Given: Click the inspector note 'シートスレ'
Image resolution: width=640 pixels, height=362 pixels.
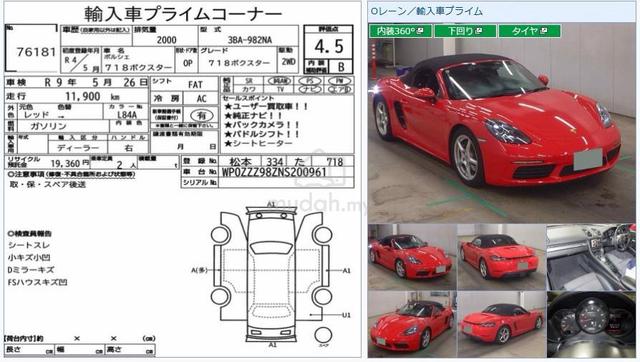Looking at the screenshot, I should click(x=29, y=245).
